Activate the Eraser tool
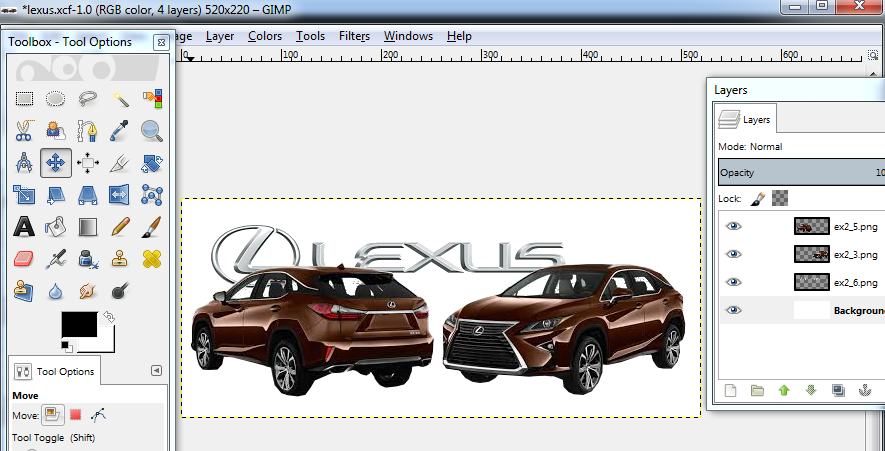Viewport: 885px width, 451px height. (23, 259)
